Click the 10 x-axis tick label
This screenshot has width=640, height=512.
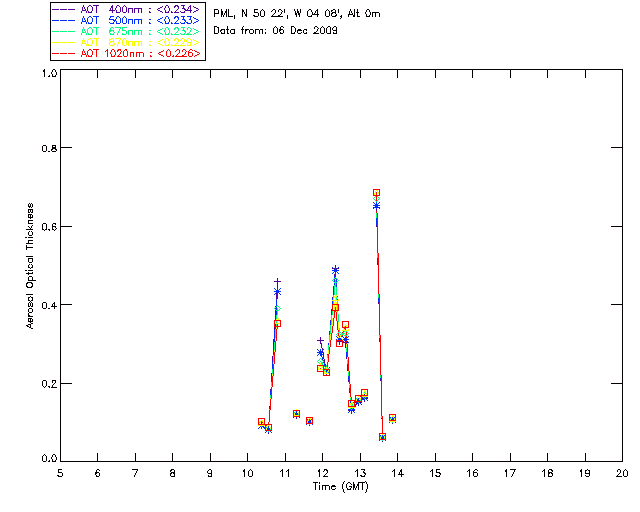click(x=248, y=473)
